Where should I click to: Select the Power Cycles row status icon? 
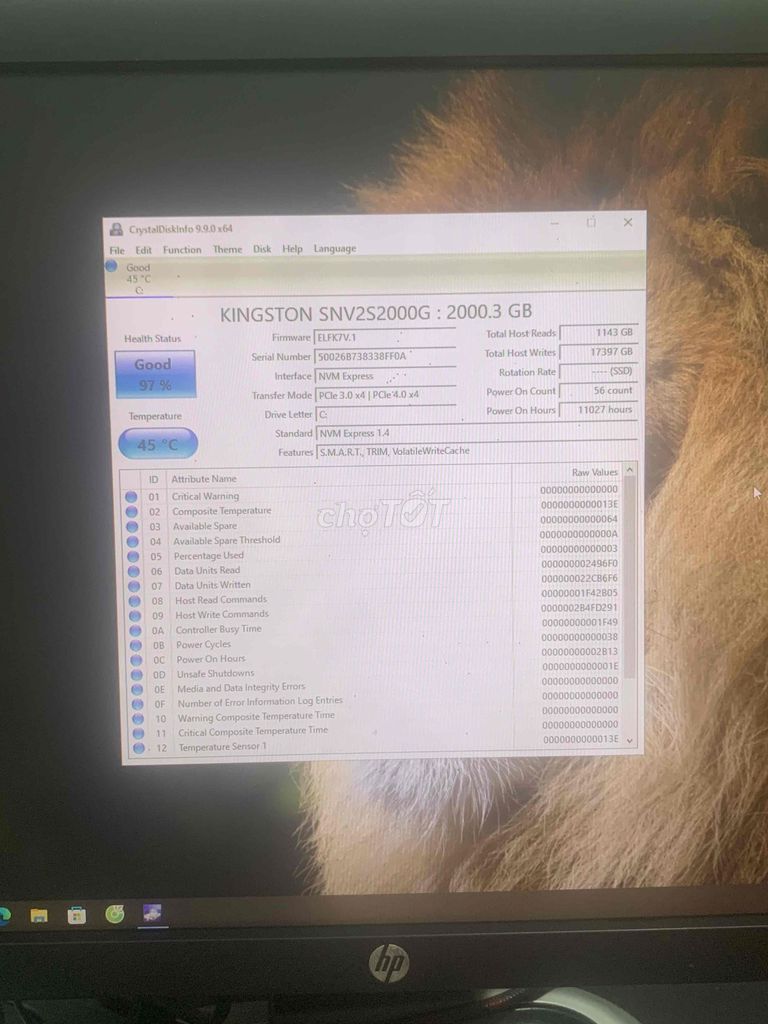coord(136,645)
